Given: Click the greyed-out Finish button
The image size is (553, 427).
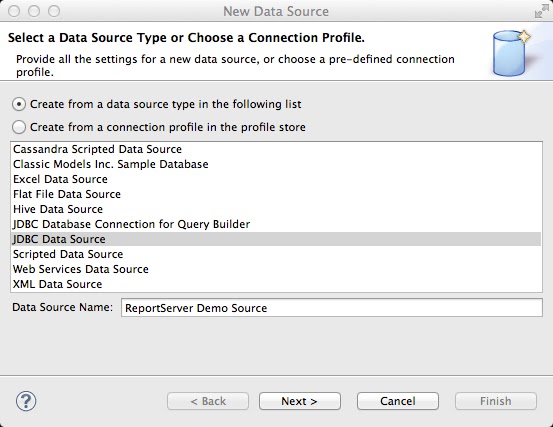Looking at the screenshot, I should (x=496, y=401).
